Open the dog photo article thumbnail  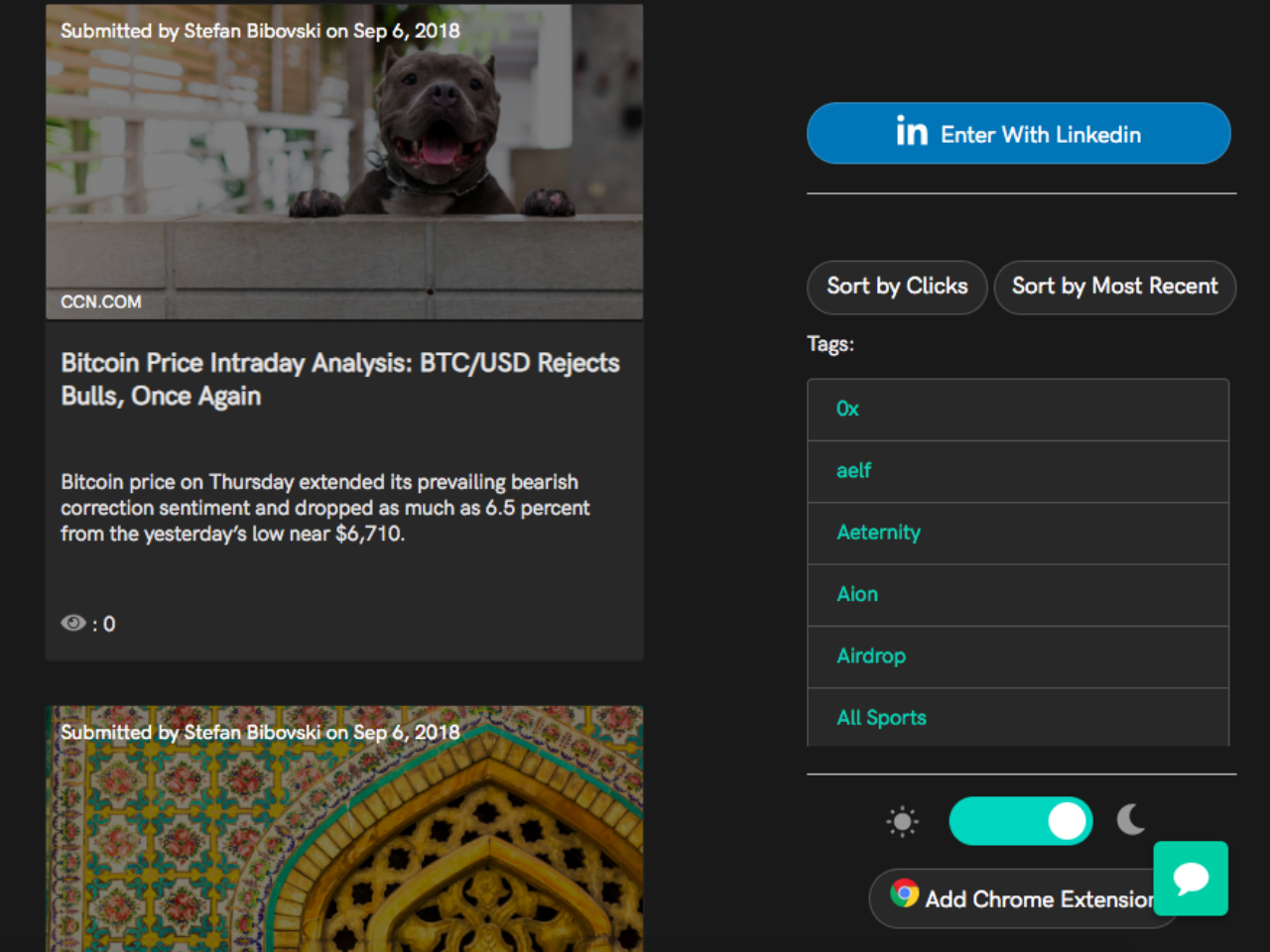(x=344, y=162)
